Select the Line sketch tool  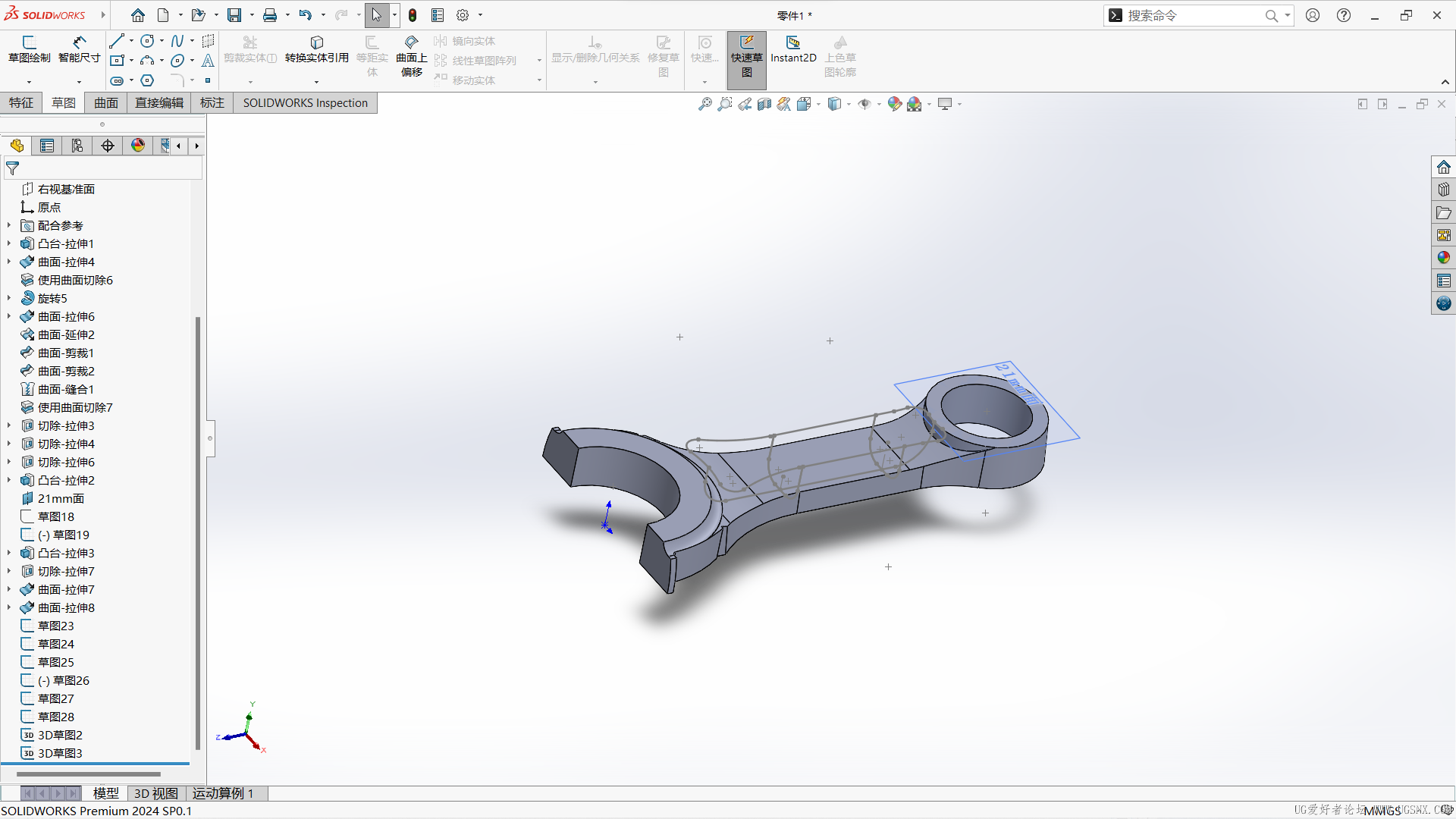[x=116, y=41]
